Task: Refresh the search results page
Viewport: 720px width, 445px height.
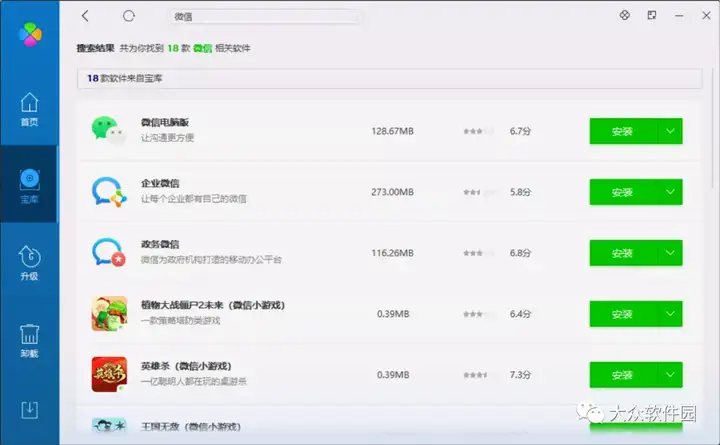Action: 129,16
